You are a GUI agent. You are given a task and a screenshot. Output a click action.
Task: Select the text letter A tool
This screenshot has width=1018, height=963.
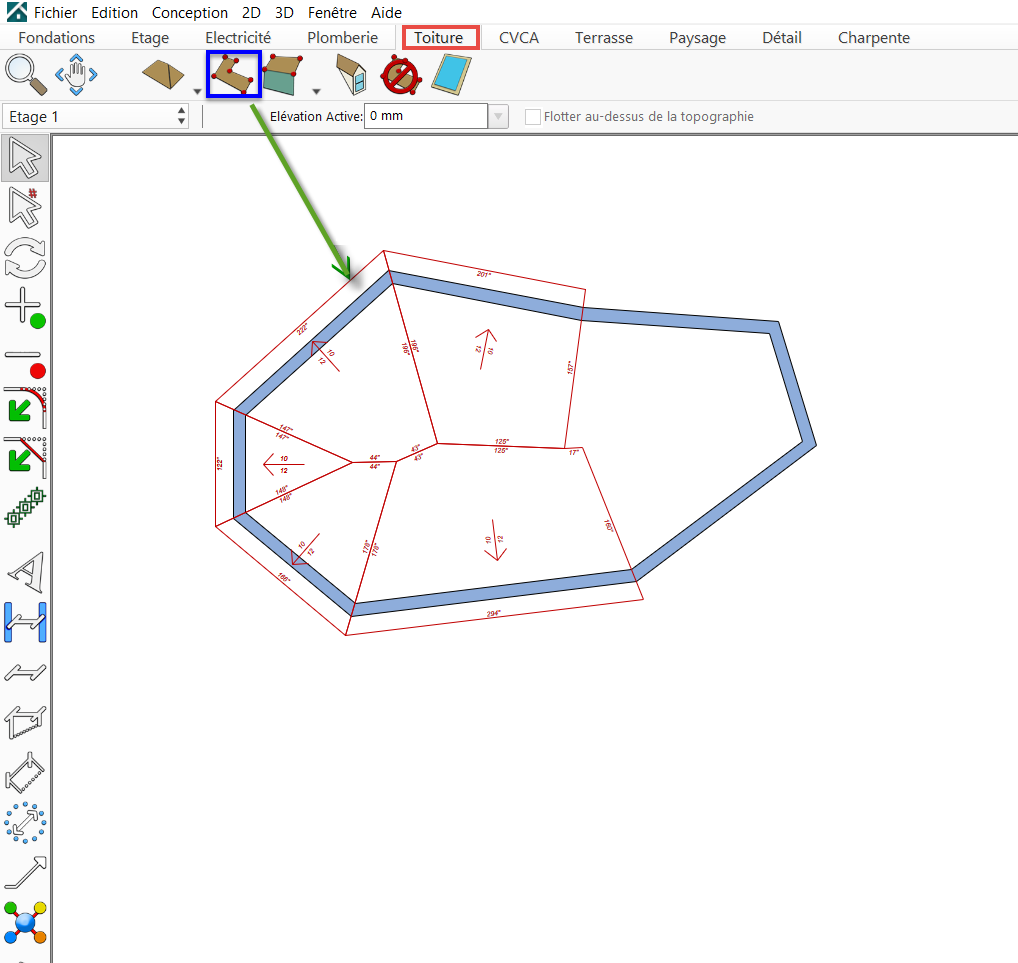pyautogui.click(x=27, y=572)
